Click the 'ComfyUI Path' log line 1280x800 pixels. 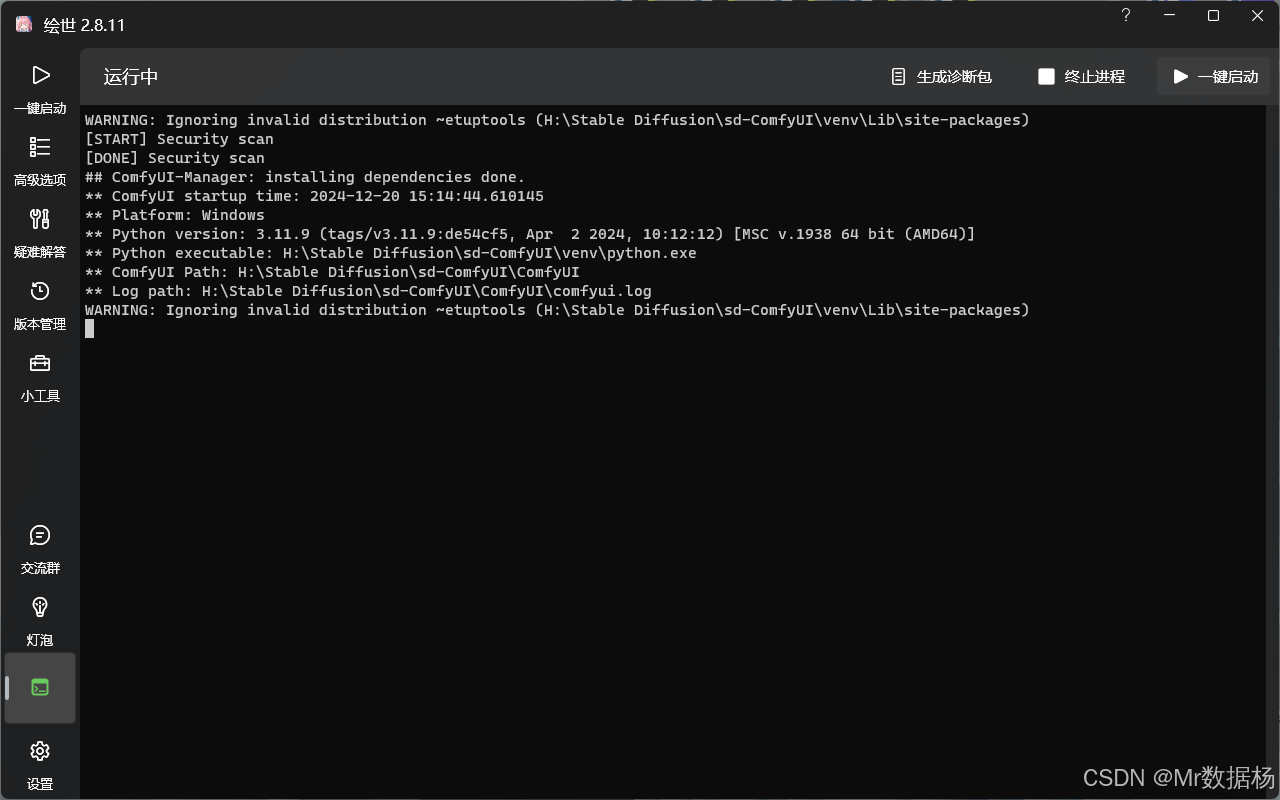click(x=332, y=272)
